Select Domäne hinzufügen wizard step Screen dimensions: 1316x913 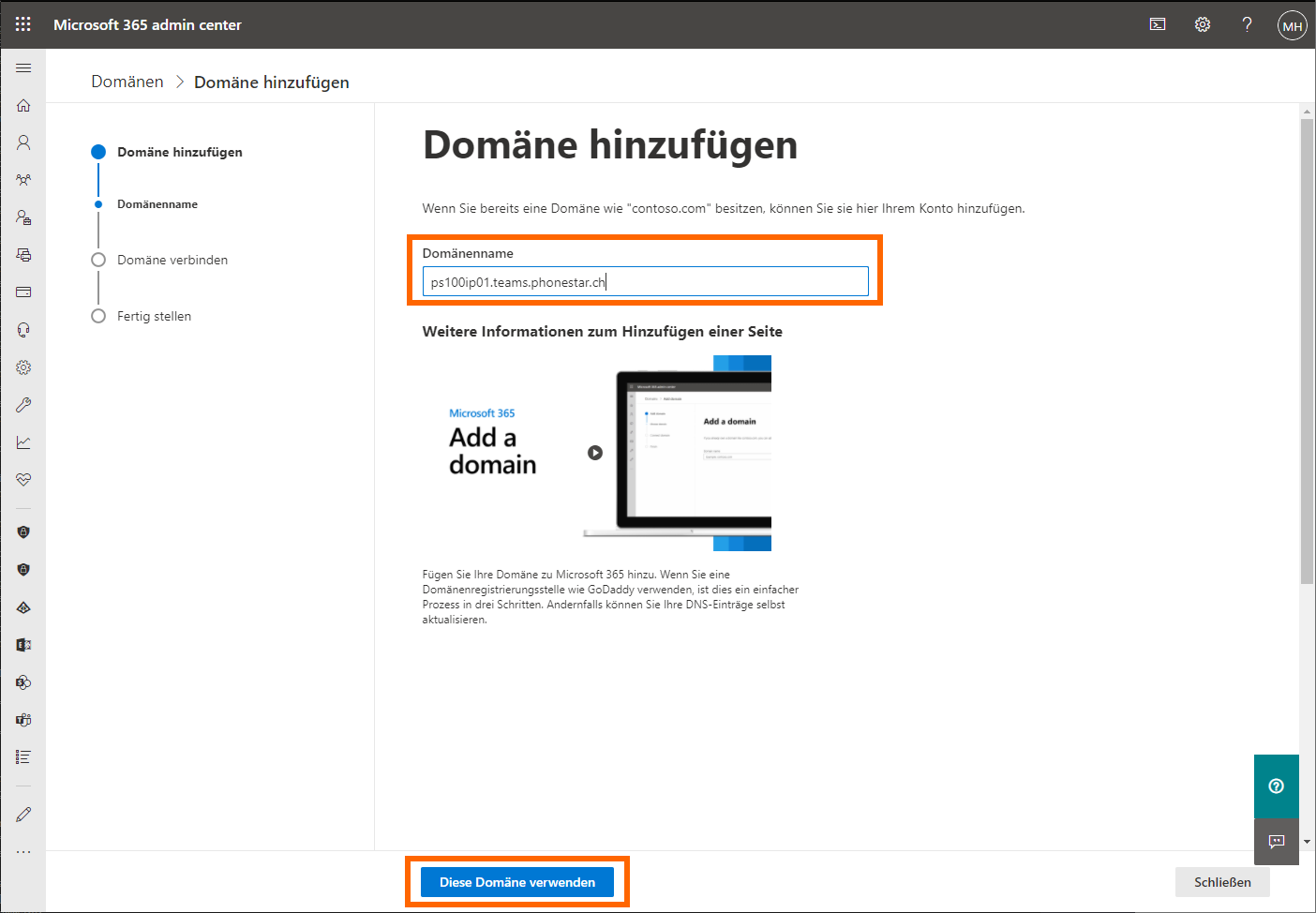click(179, 152)
